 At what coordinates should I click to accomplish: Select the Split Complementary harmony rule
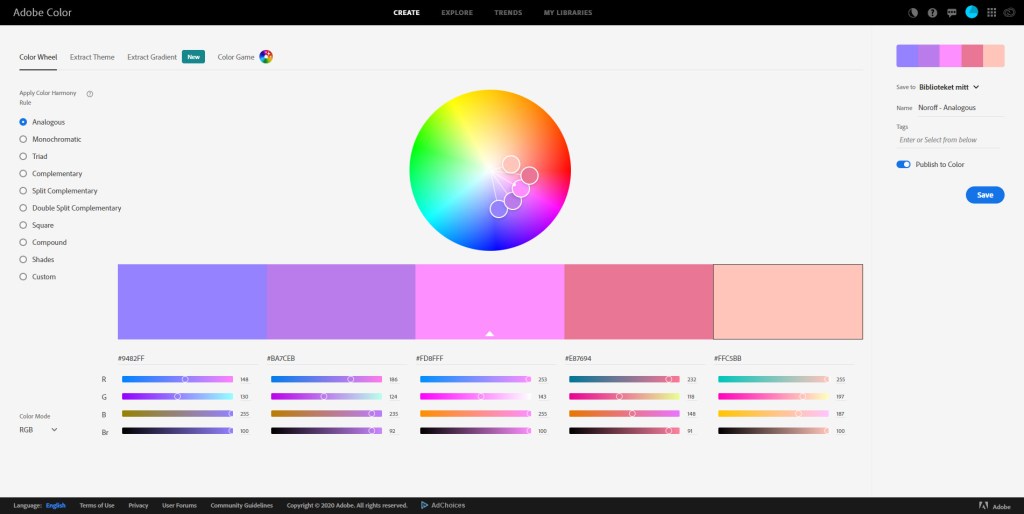click(x=24, y=191)
